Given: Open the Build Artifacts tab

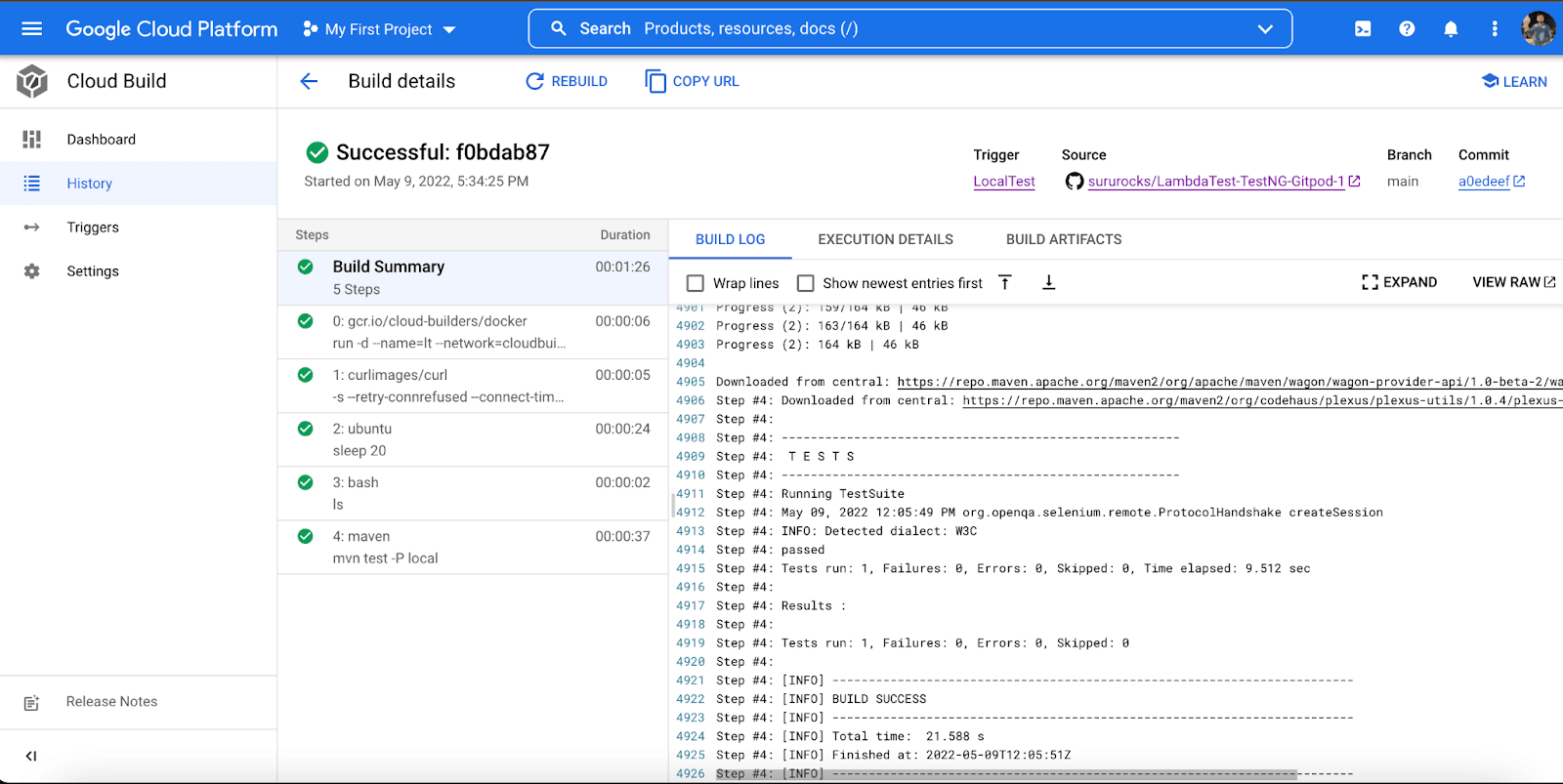Looking at the screenshot, I should (1063, 239).
